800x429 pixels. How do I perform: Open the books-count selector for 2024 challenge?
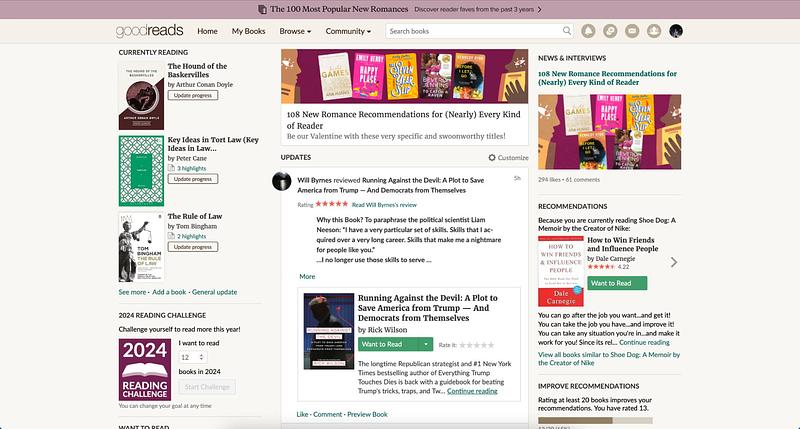coord(193,357)
